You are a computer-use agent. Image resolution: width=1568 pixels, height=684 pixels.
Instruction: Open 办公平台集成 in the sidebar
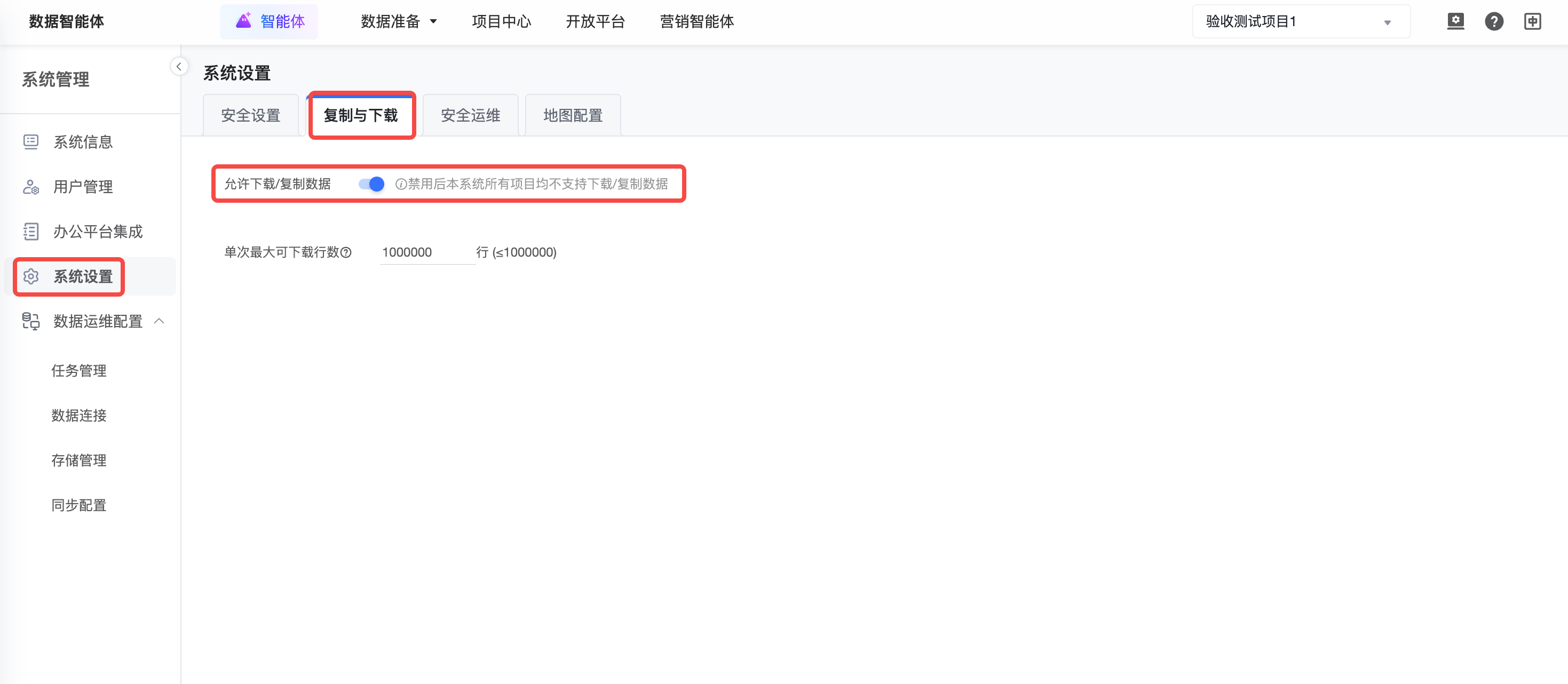pos(90,231)
